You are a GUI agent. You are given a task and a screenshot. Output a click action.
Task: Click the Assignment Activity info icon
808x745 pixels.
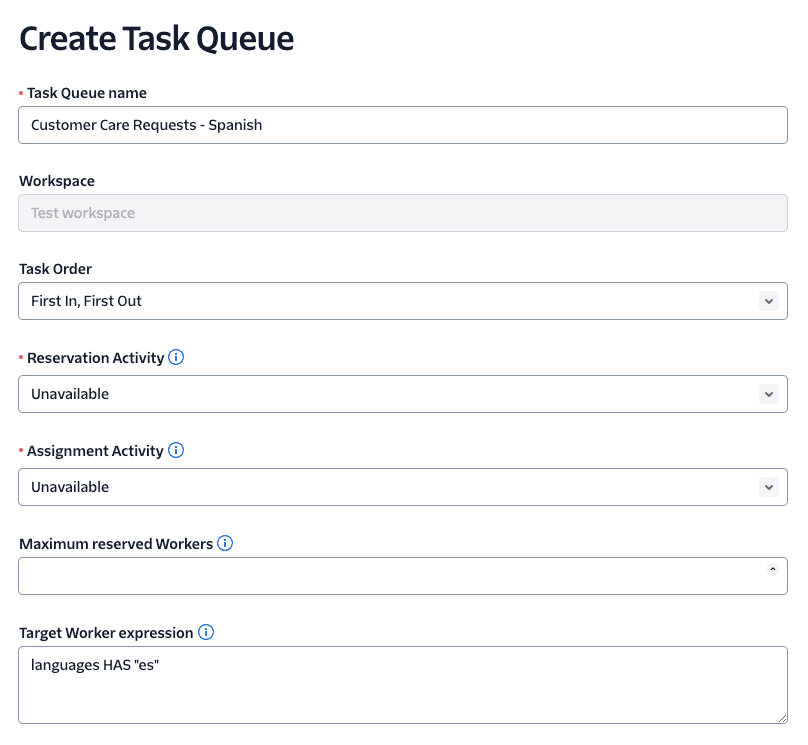[x=175, y=450]
